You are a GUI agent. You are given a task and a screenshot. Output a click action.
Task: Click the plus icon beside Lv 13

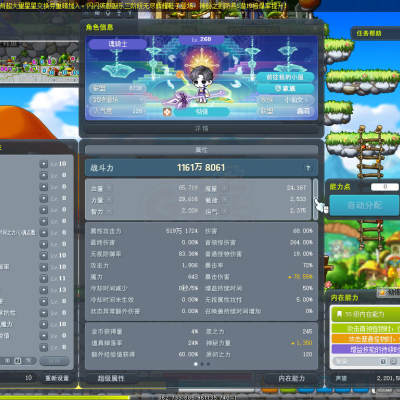44,290
